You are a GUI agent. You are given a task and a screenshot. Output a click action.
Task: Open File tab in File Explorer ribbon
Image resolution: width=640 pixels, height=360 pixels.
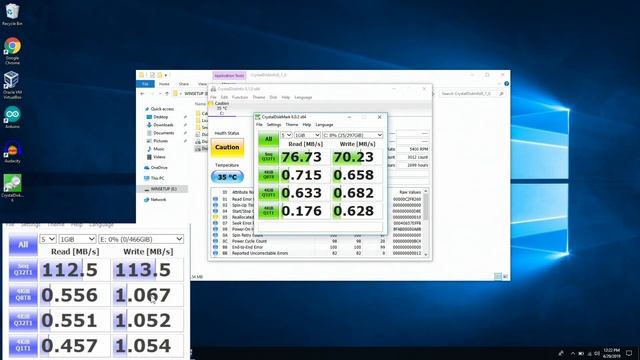click(x=145, y=84)
